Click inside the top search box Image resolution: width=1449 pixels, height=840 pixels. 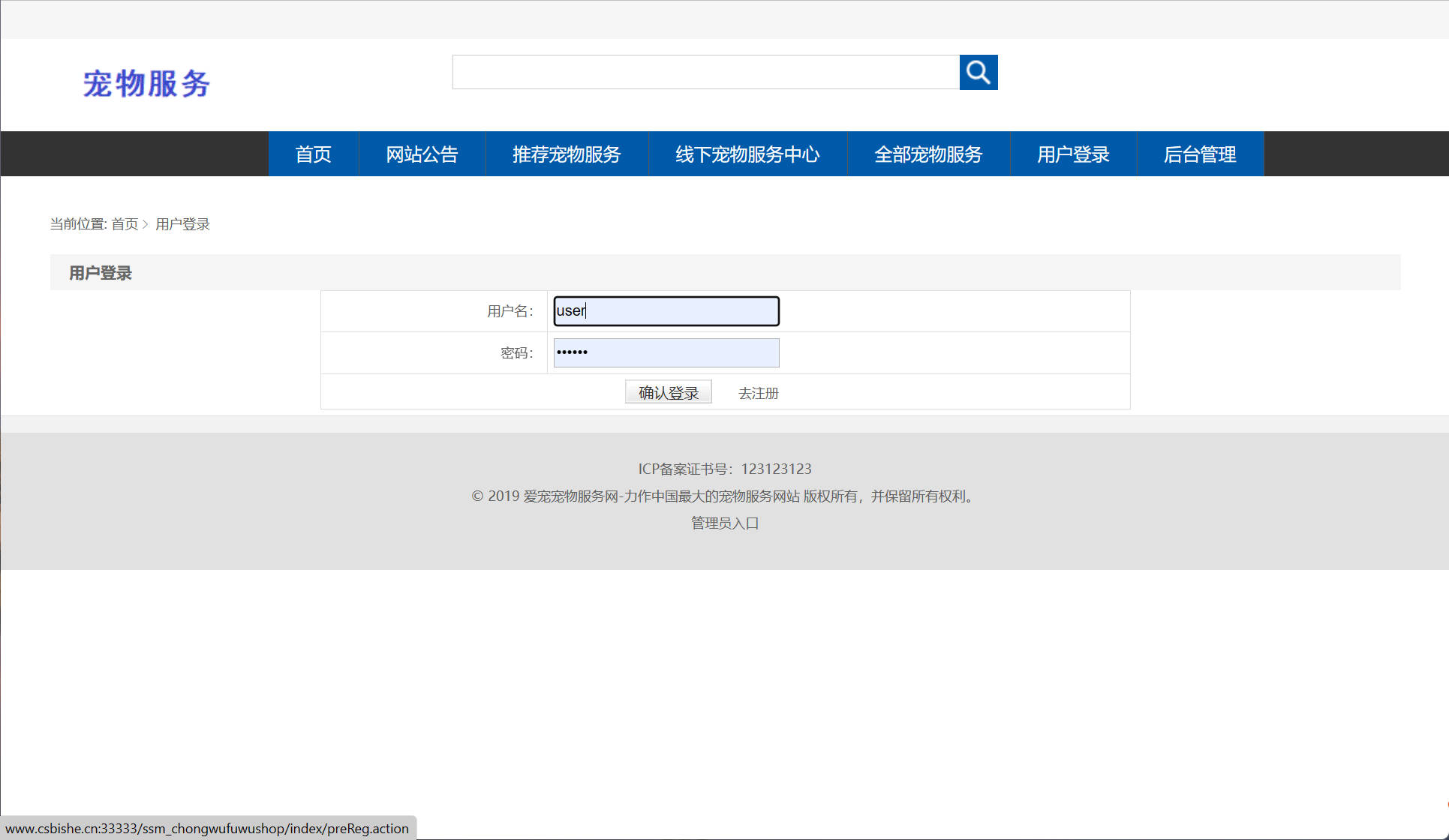pyautogui.click(x=705, y=72)
